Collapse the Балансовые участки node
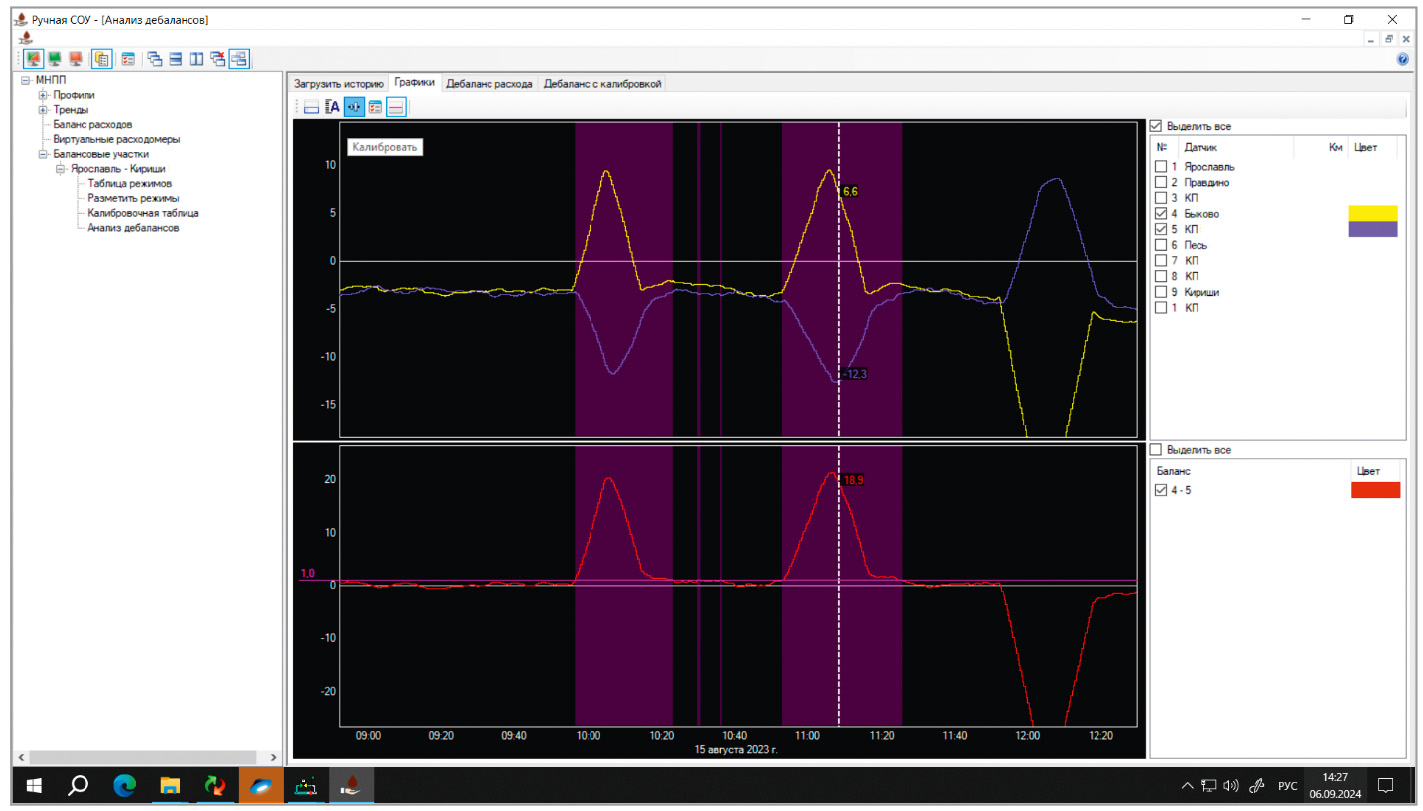Image resolution: width=1423 pixels, height=811 pixels. pos(43,155)
